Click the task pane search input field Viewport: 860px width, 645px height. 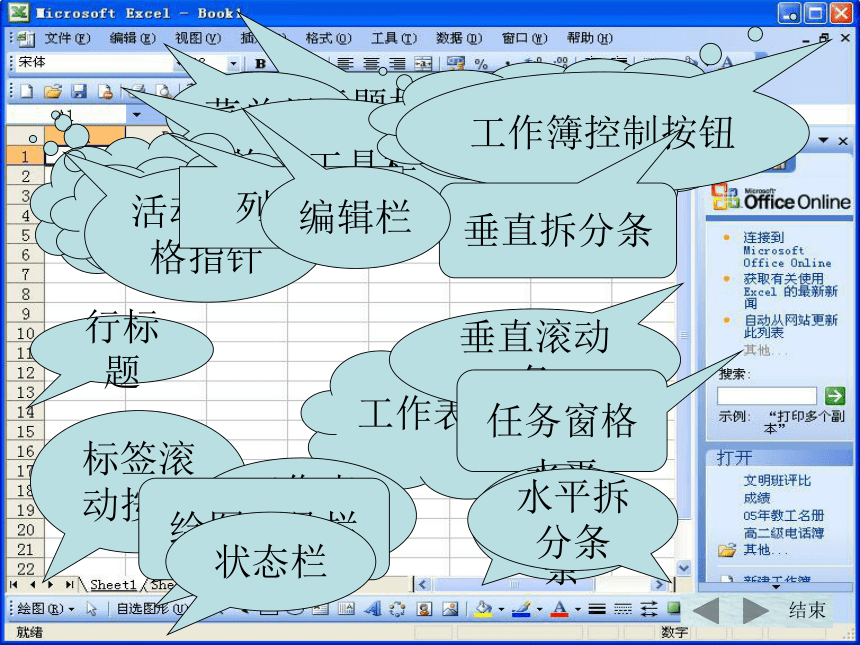(x=767, y=395)
